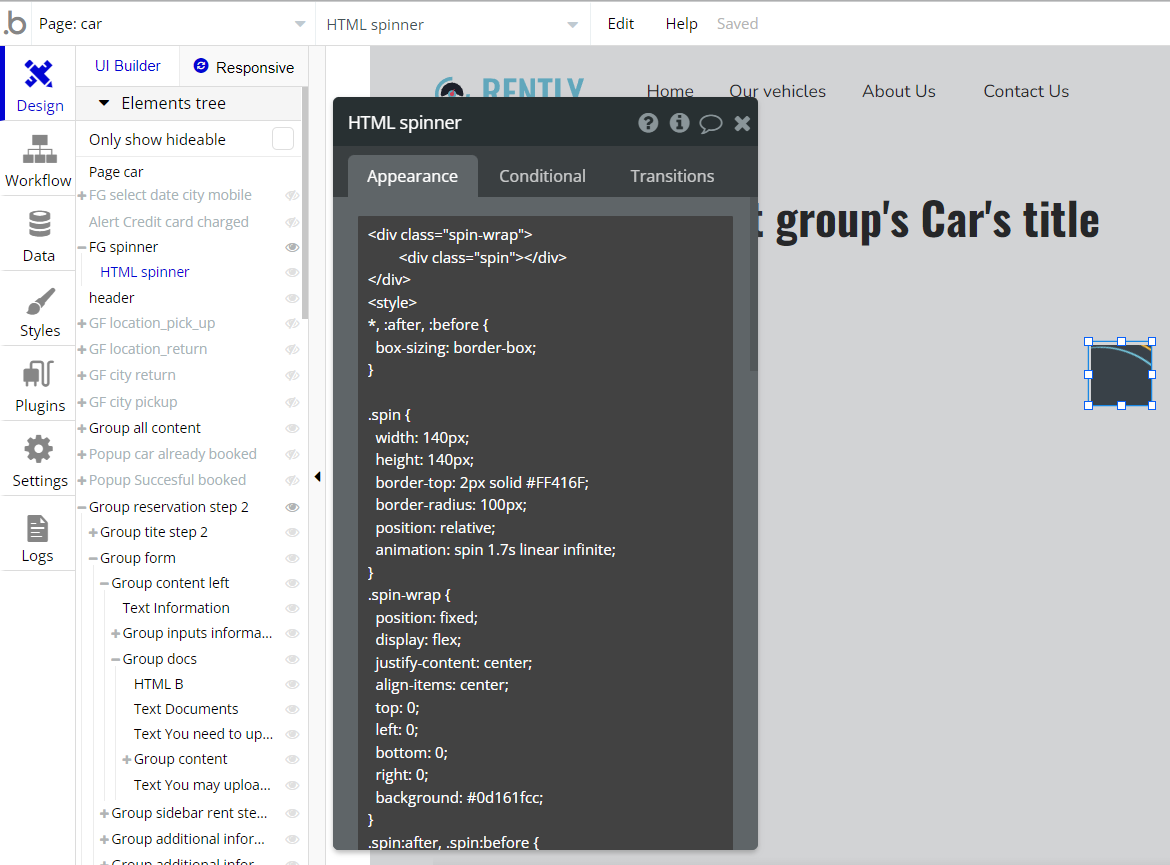Check the Only show hideable checkbox
The height and width of the screenshot is (865, 1170).
pos(283,139)
